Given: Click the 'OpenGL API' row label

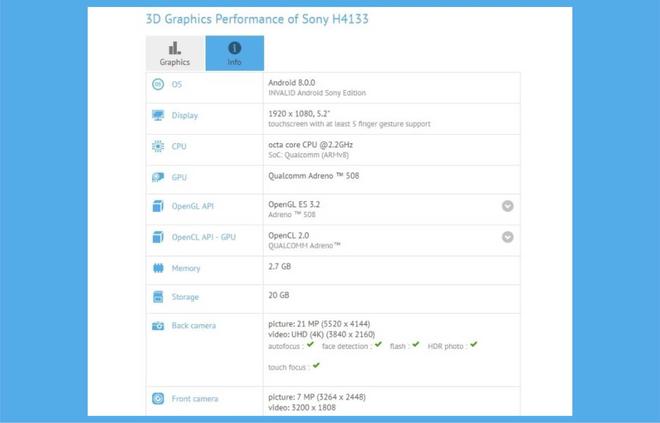Looking at the screenshot, I should click(193, 206).
